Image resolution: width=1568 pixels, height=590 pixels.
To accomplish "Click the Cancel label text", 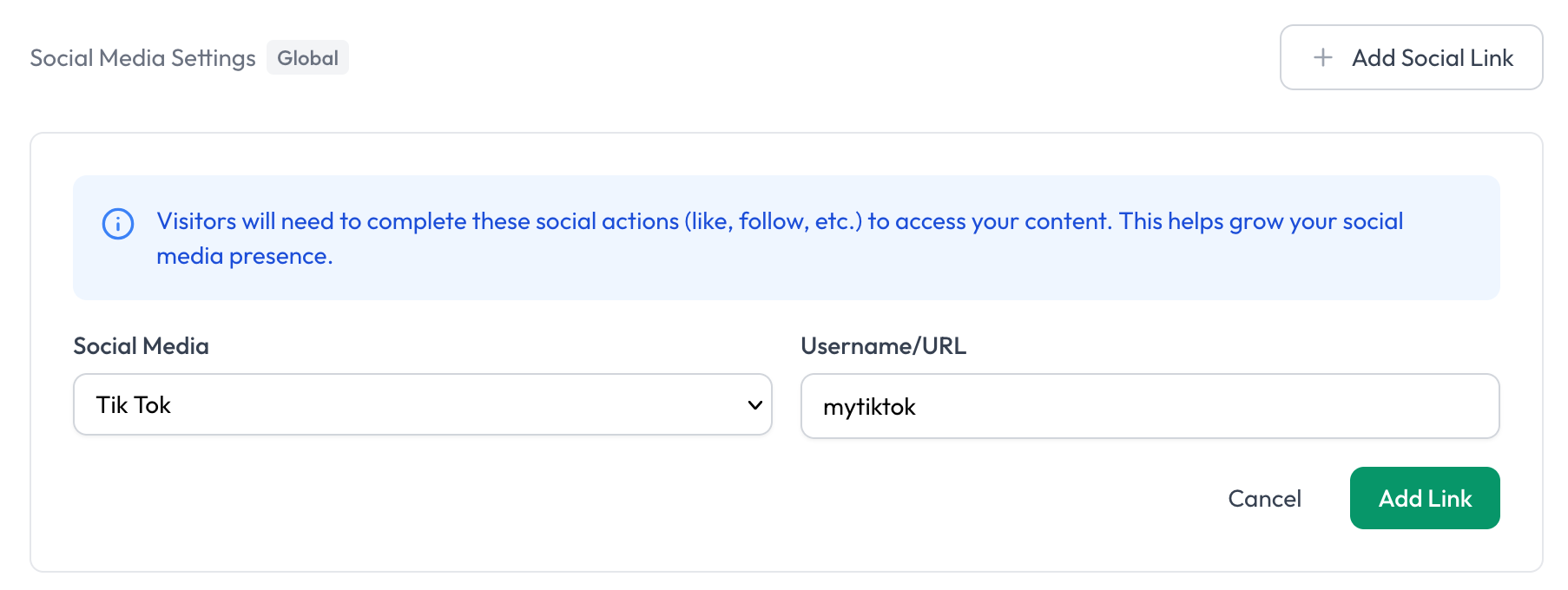I will 1264,499.
